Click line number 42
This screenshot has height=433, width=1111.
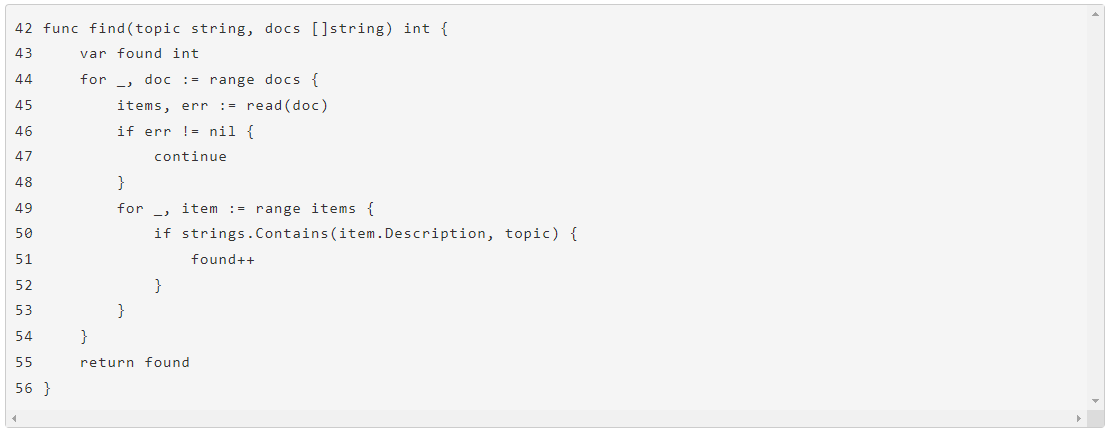[24, 28]
